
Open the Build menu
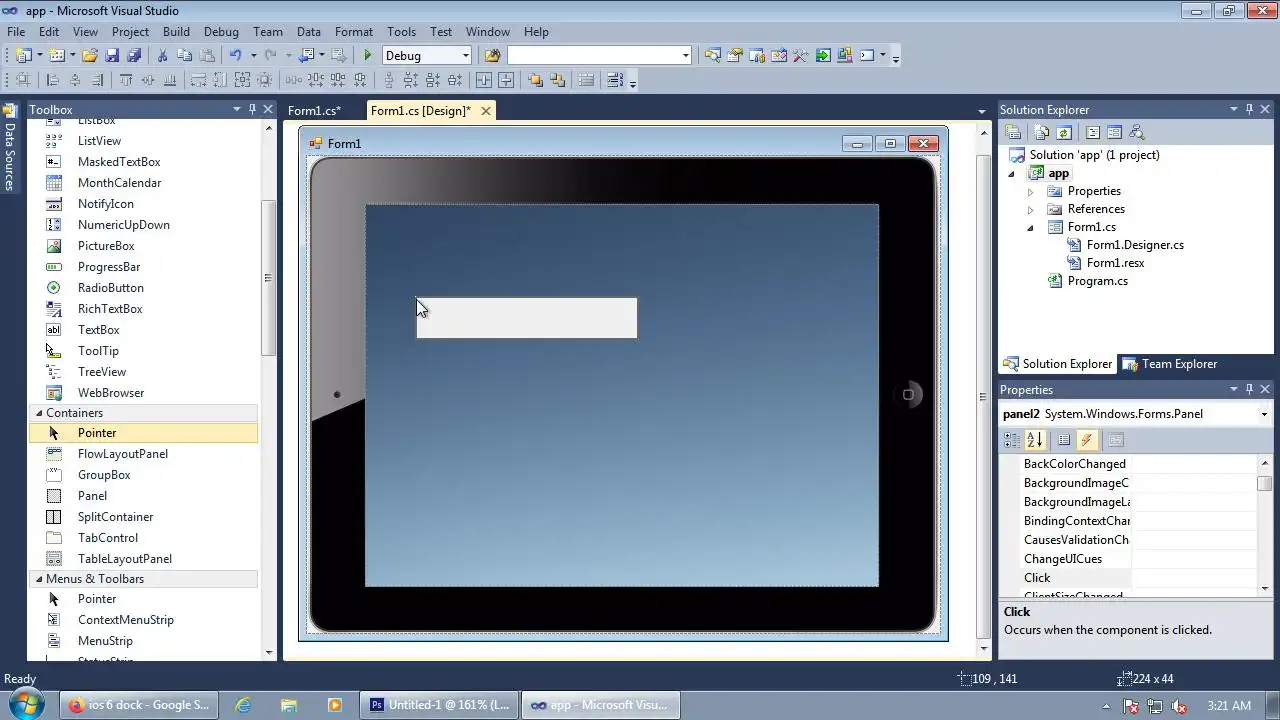176,32
